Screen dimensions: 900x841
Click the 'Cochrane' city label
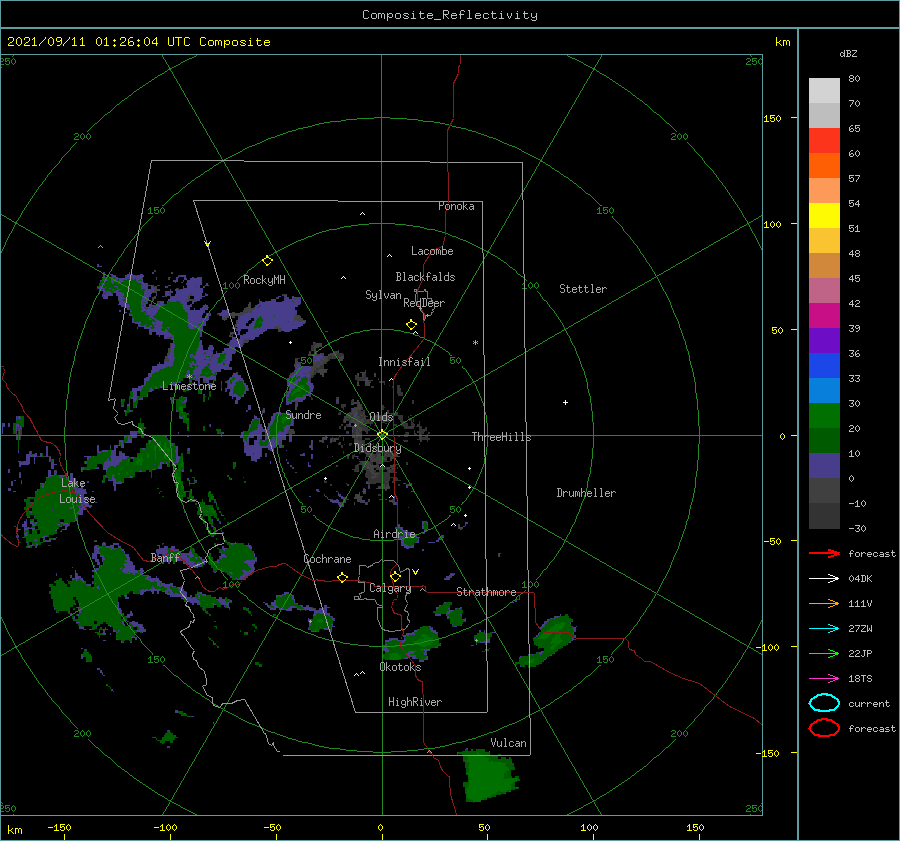(327, 559)
